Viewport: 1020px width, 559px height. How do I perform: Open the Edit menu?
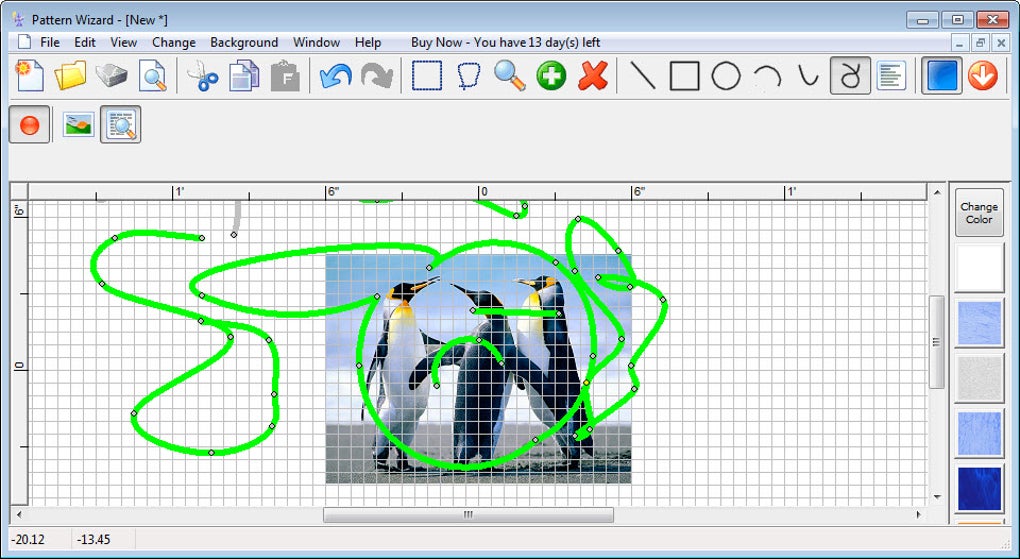point(85,42)
